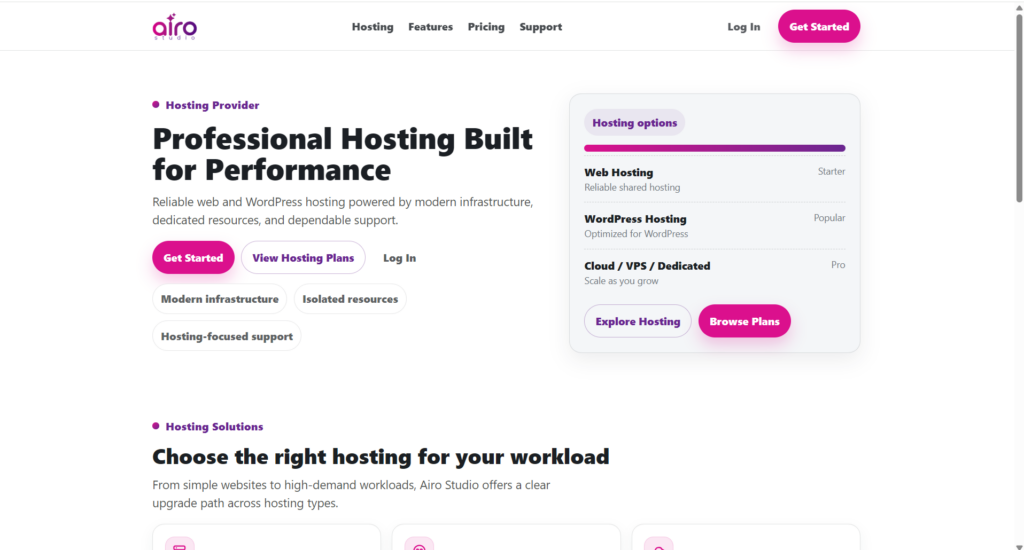This screenshot has width=1024, height=550.
Task: Go to Features in the navigation bar
Action: tap(430, 27)
